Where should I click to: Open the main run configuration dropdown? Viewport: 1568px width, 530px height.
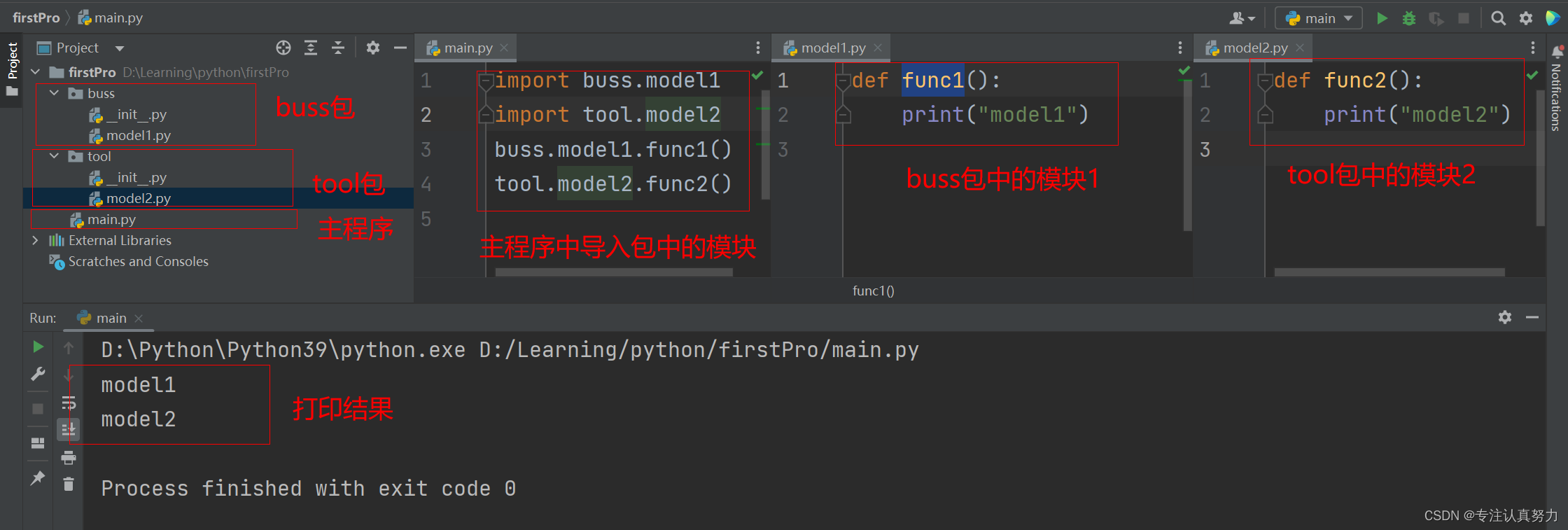(1318, 18)
